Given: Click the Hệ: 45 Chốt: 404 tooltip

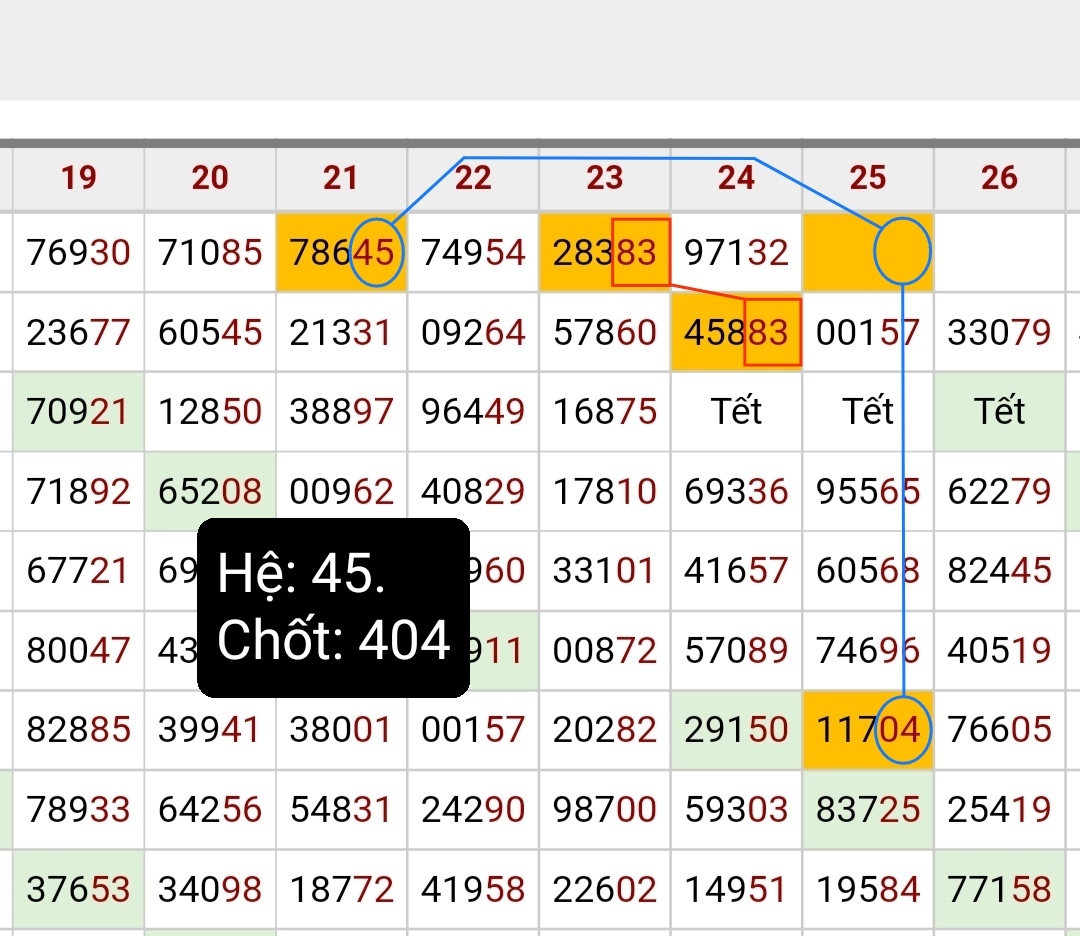Looking at the screenshot, I should (x=333, y=608).
